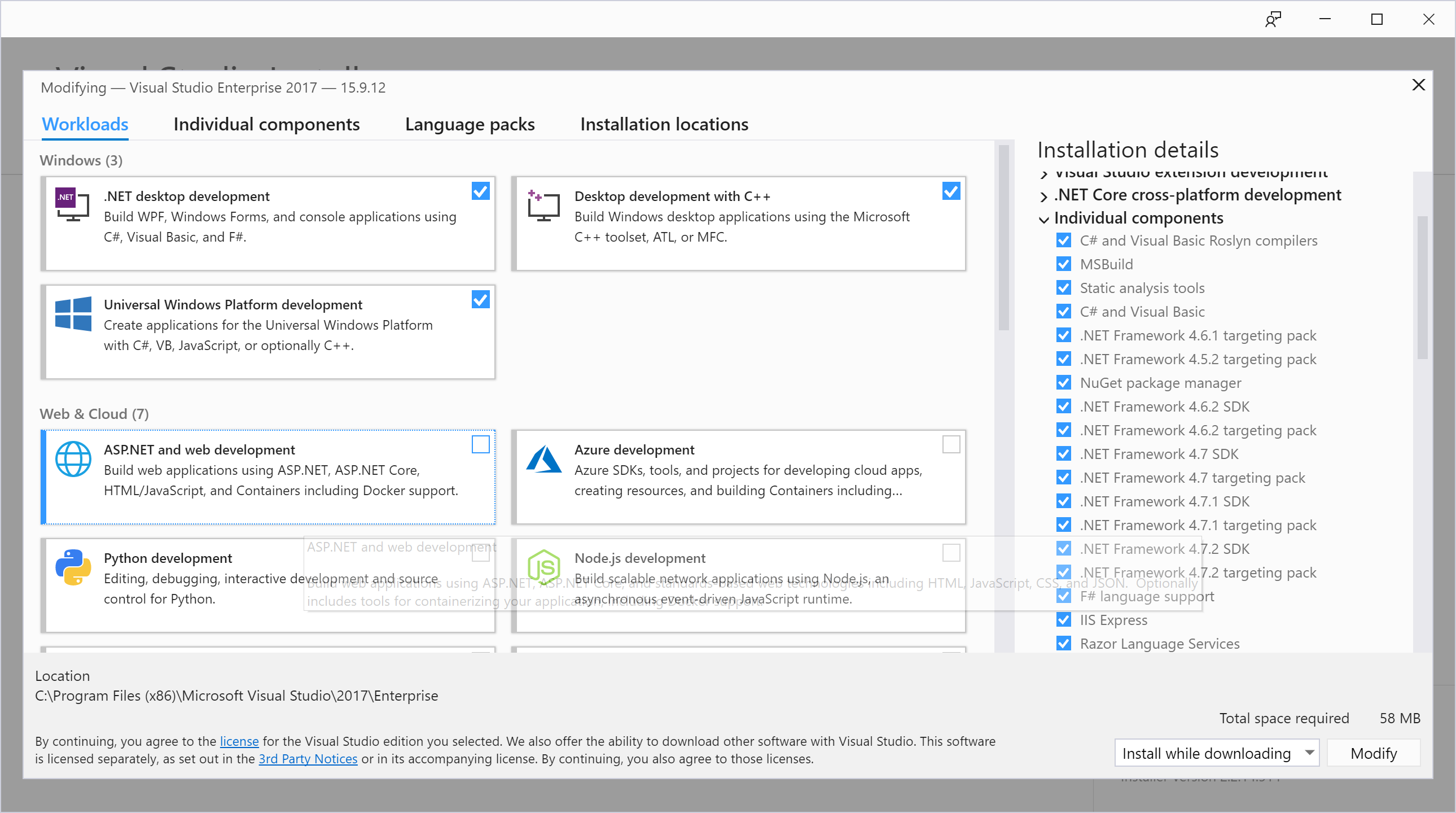This screenshot has height=813, width=1456.
Task: Click the Node.js hexagon icon
Action: pos(544,567)
